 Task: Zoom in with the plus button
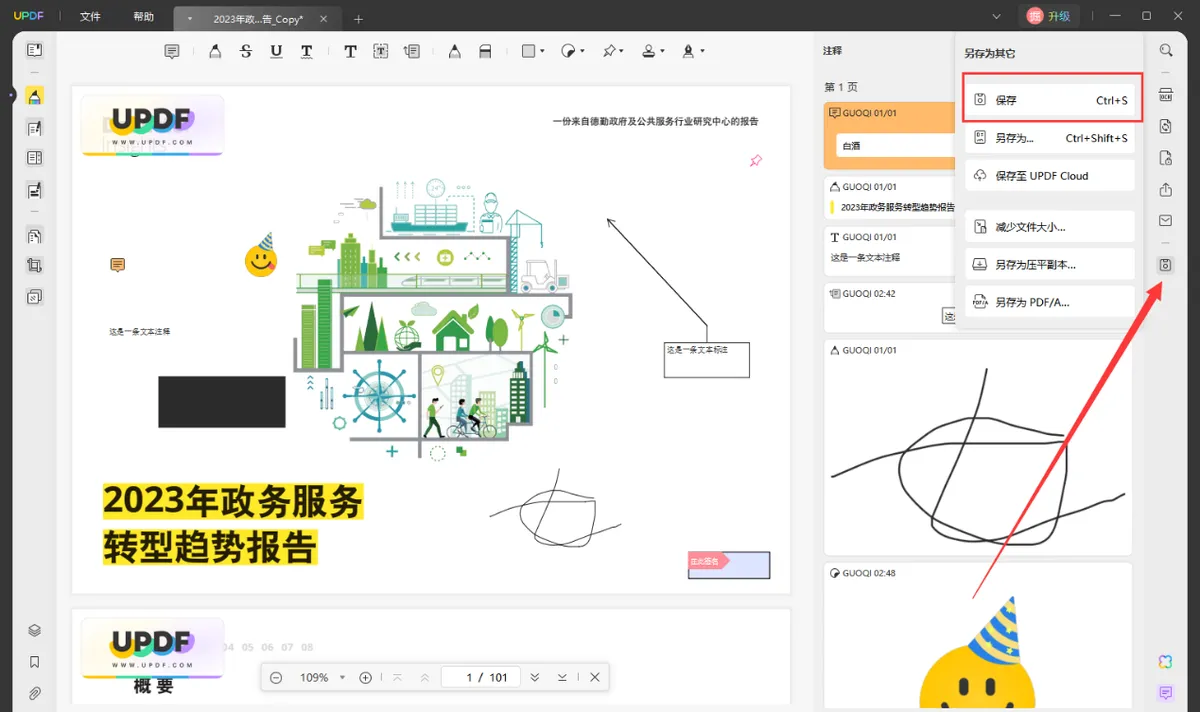[366, 678]
